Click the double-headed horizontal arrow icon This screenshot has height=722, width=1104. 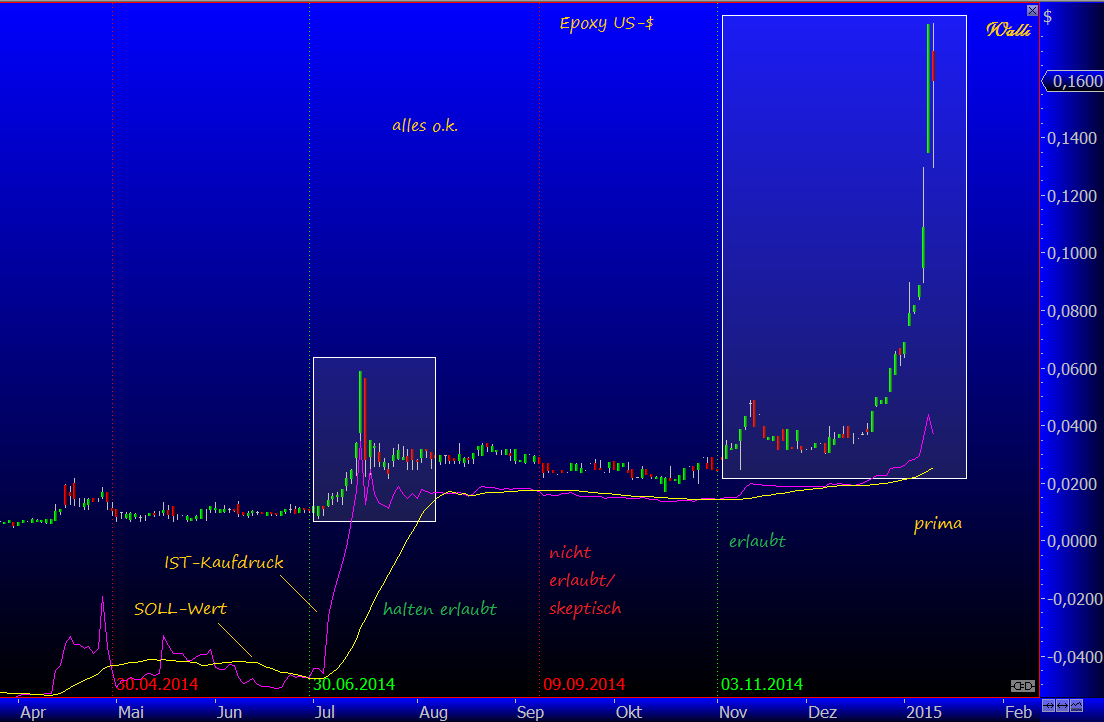coord(1062,706)
